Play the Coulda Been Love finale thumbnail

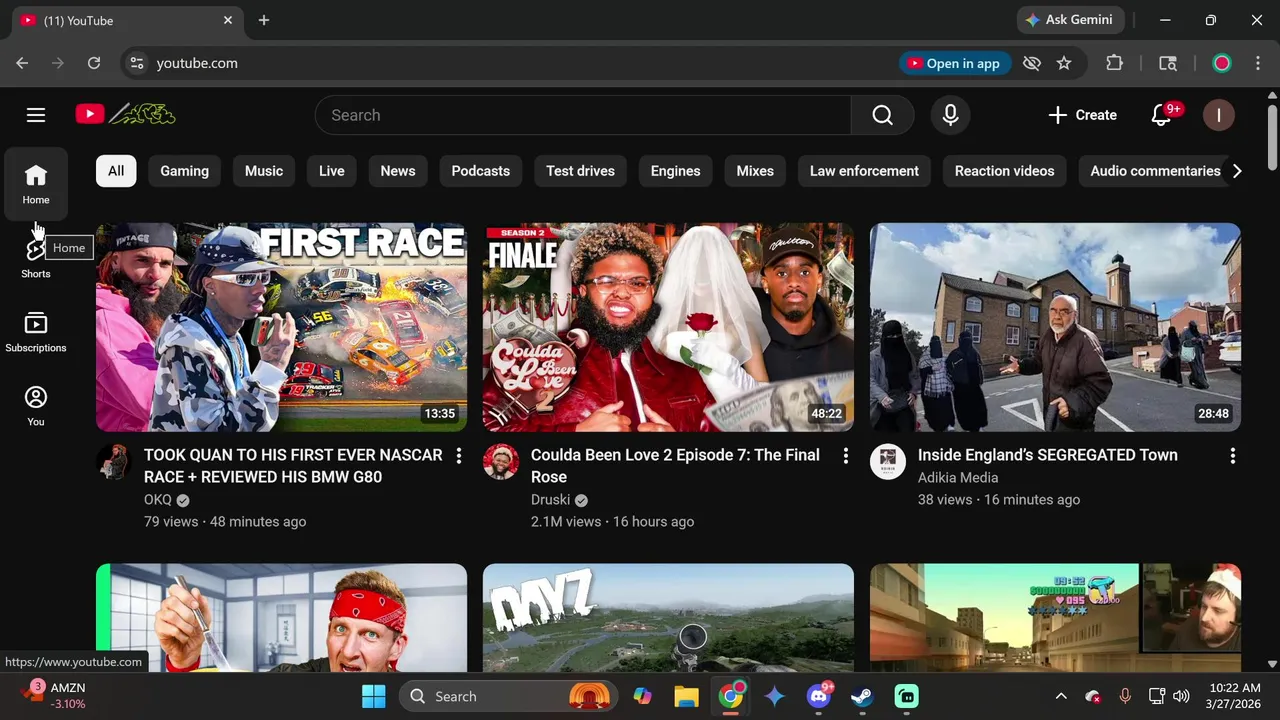coord(668,327)
